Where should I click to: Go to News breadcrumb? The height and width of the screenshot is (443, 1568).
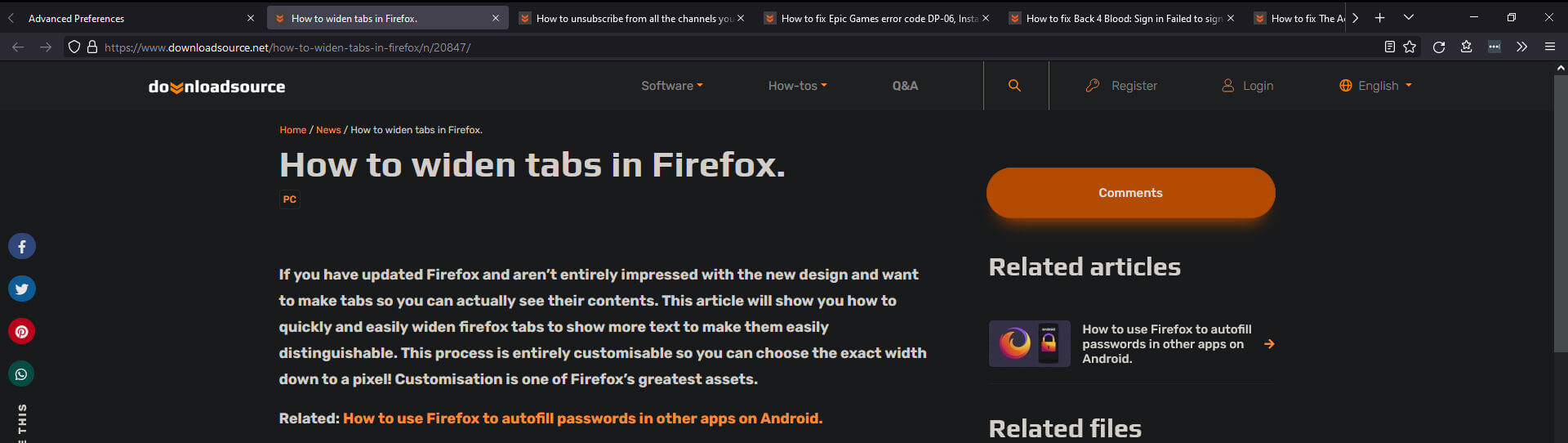coord(328,130)
